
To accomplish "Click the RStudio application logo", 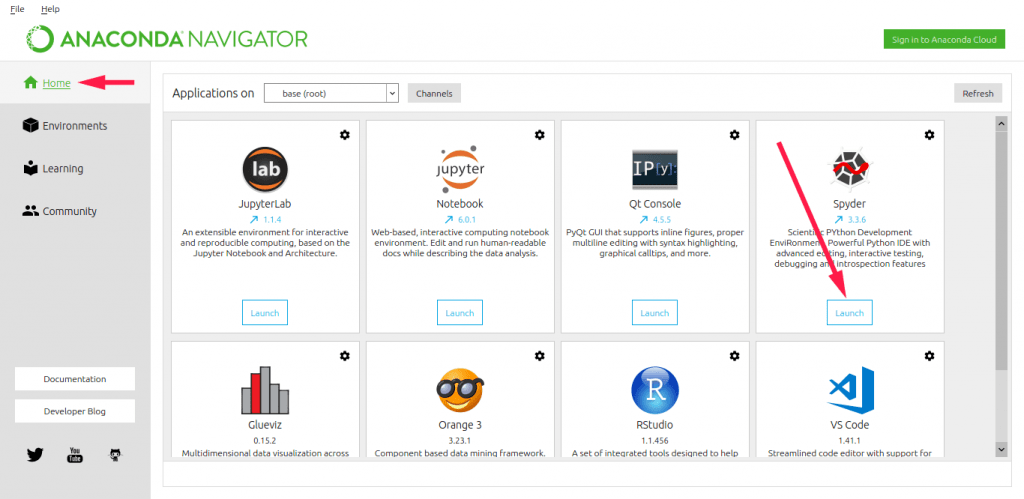I will (654, 390).
